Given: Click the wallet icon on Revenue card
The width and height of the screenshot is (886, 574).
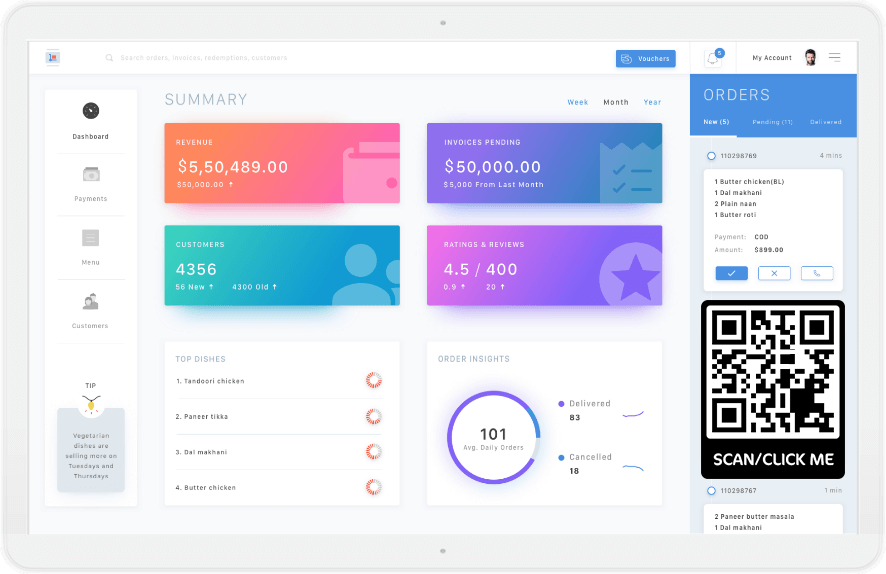Looking at the screenshot, I should click(x=371, y=172).
